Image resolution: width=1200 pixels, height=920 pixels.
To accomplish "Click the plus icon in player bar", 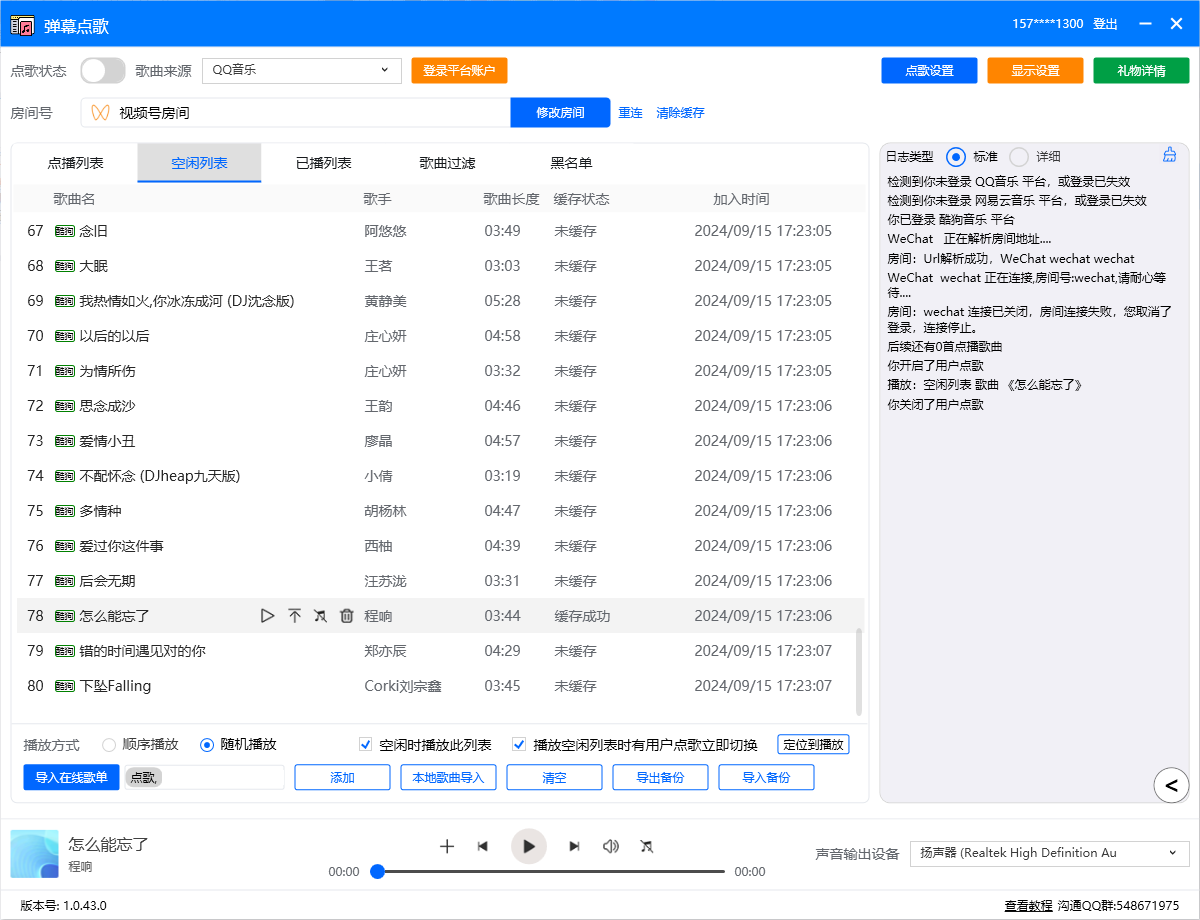I will pos(447,846).
